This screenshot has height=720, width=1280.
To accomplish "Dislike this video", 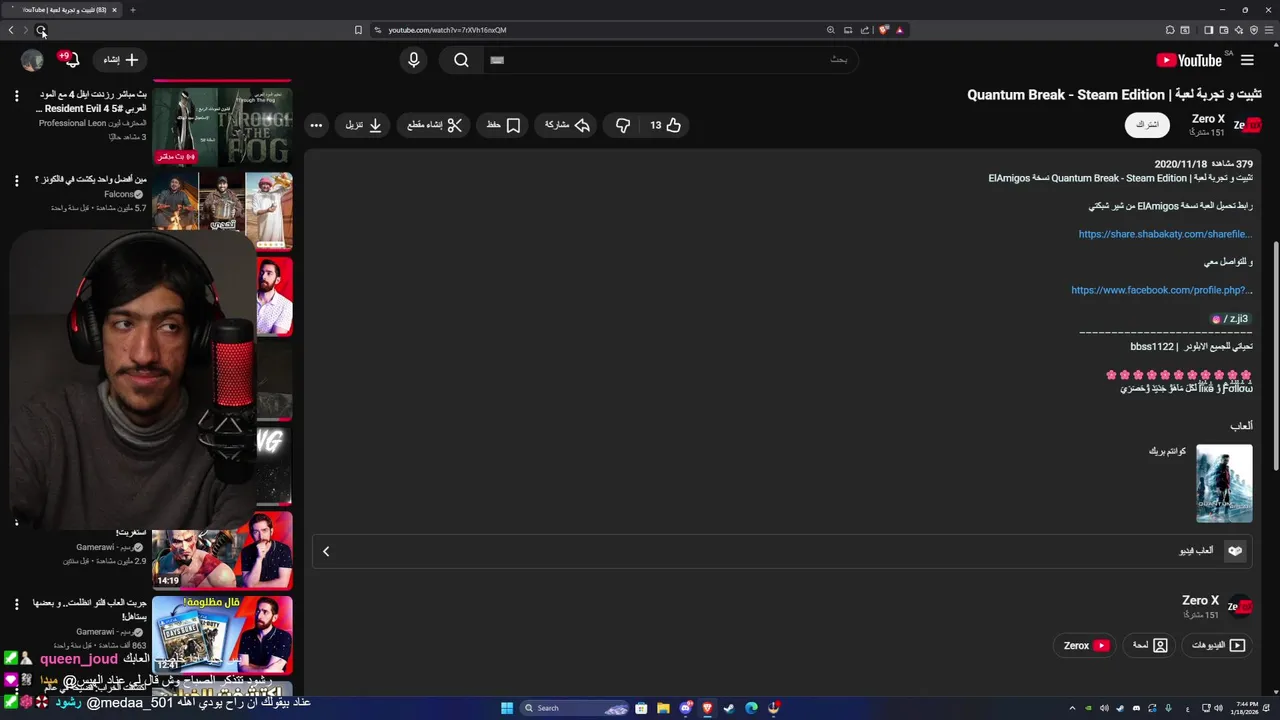I will coord(623,125).
